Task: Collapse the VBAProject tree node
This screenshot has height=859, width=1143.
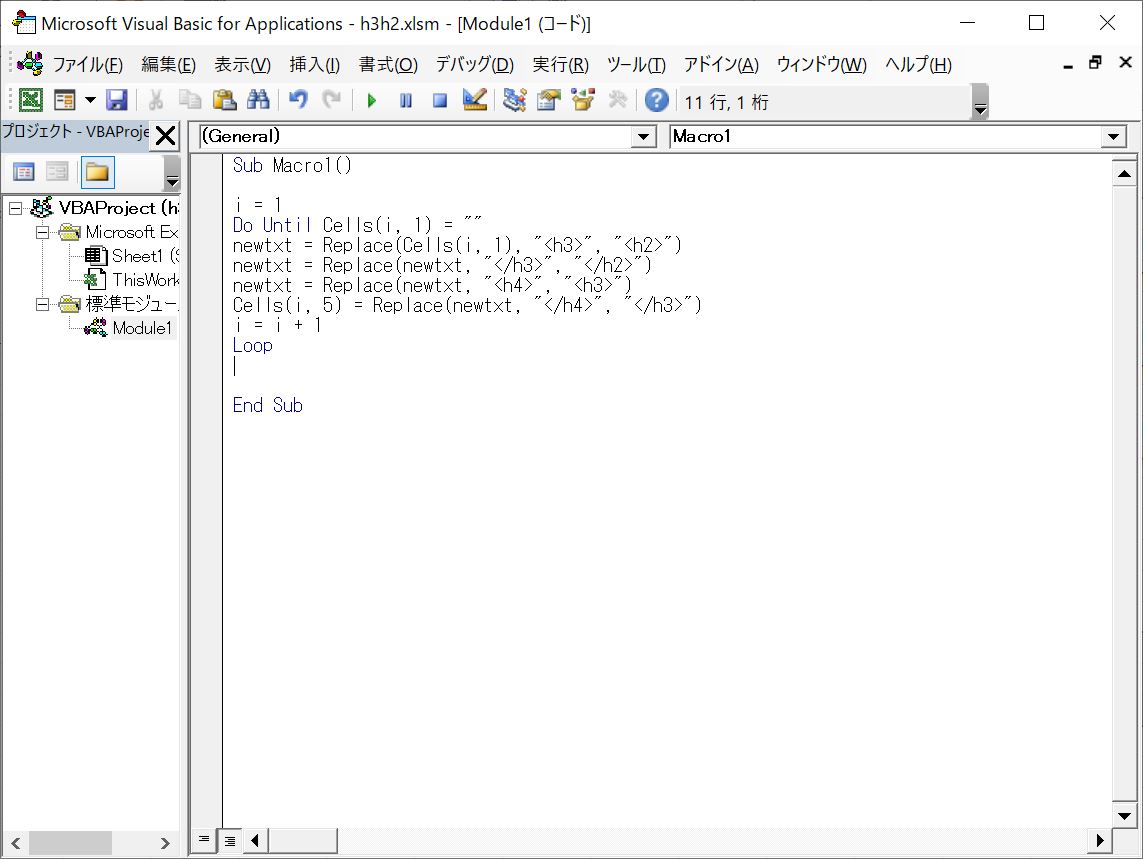Action: coord(15,209)
